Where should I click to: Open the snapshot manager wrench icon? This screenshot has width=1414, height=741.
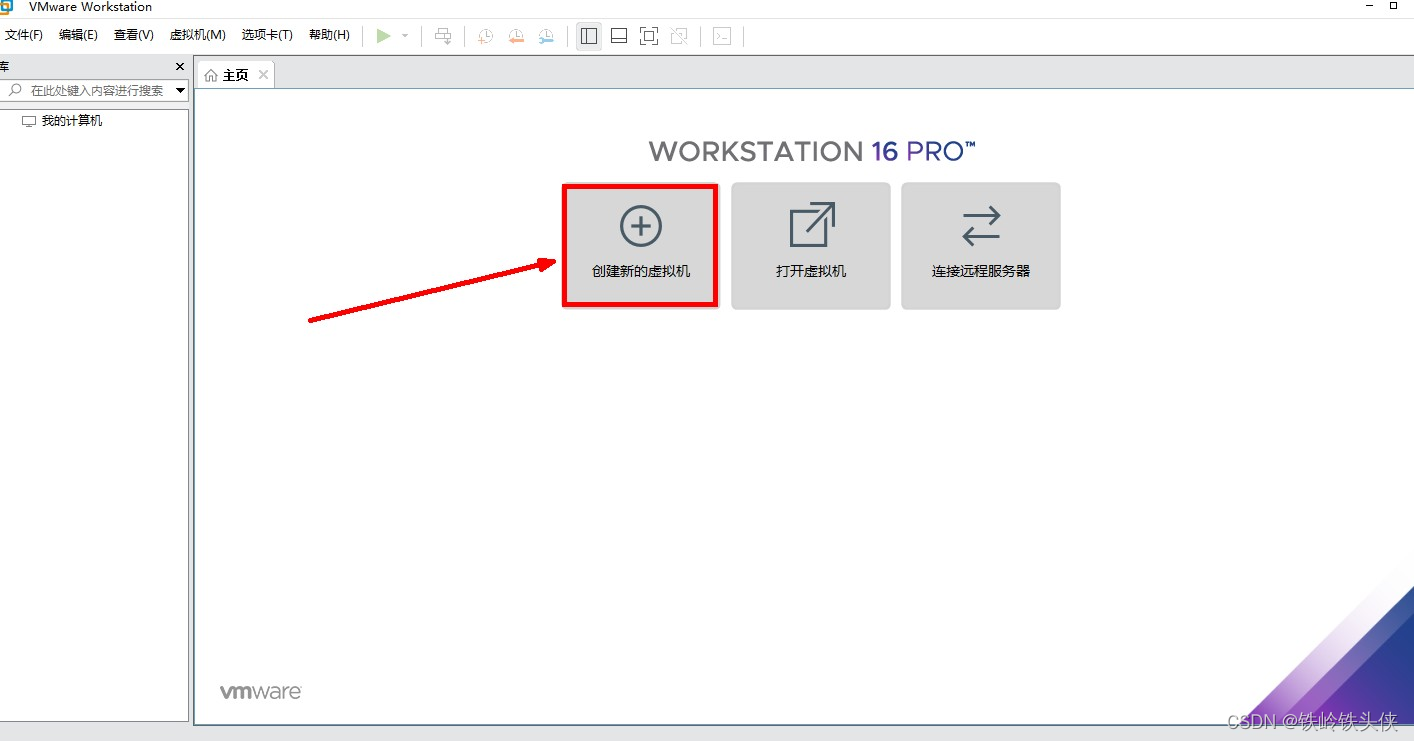[x=546, y=36]
